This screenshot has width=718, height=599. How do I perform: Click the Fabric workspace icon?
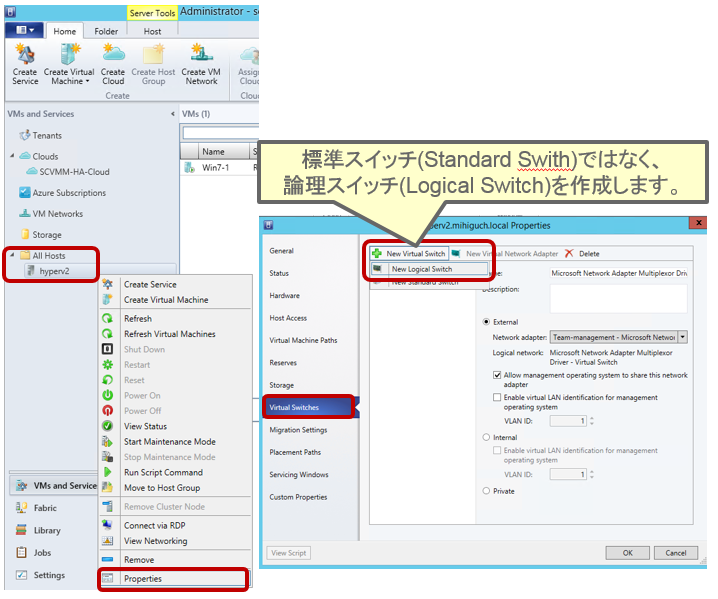(x=21, y=507)
